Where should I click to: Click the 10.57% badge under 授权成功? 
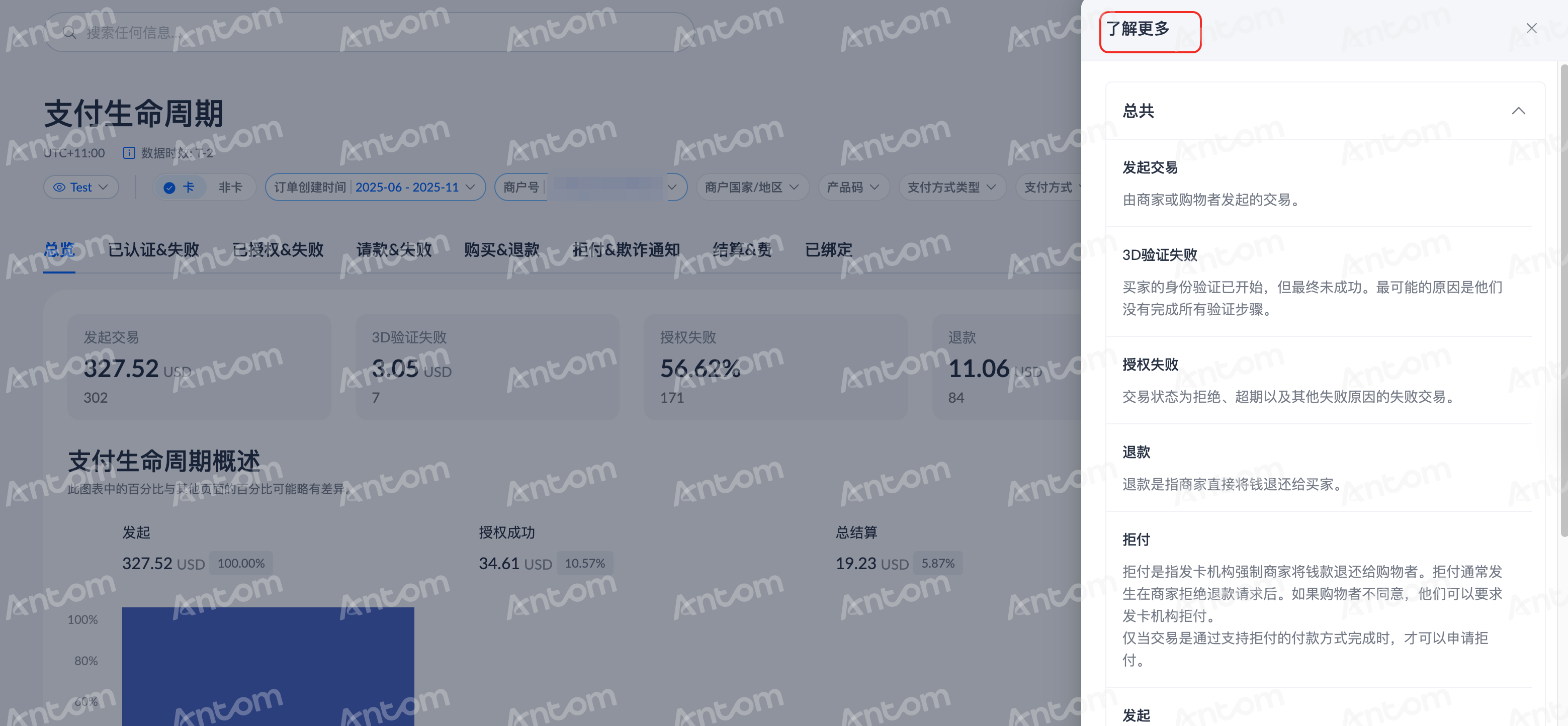point(585,564)
